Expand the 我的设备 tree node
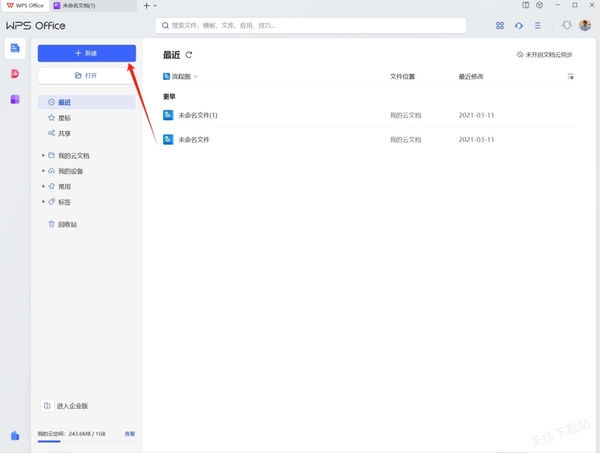600x453 pixels. click(43, 171)
